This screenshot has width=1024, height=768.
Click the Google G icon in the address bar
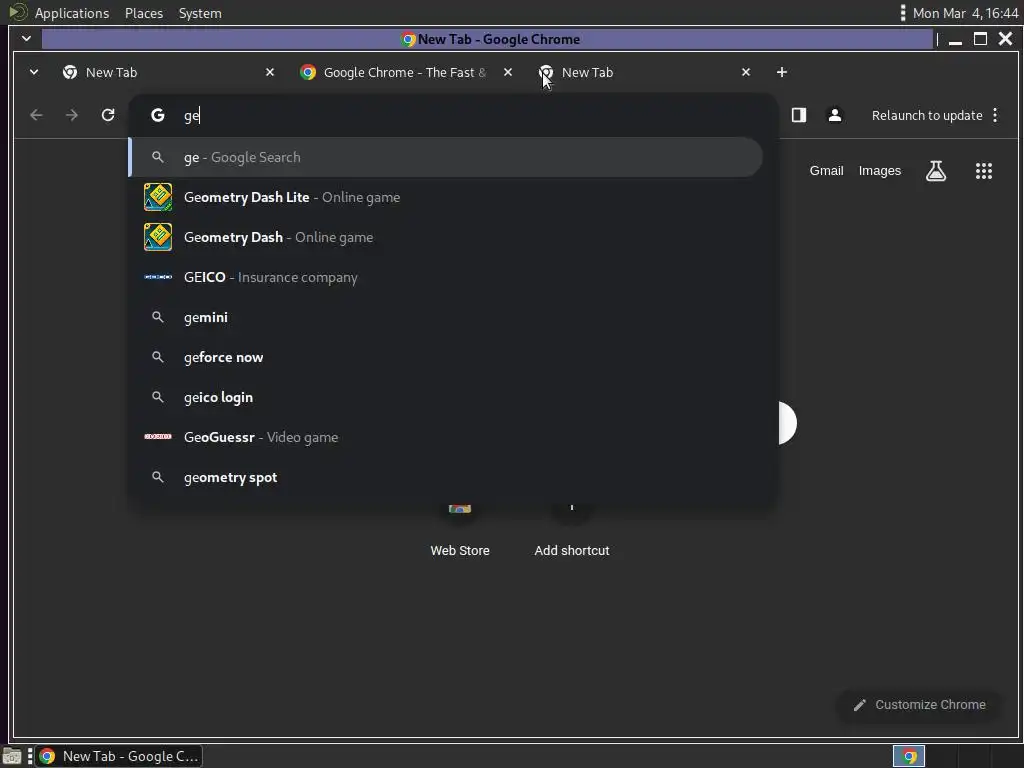[x=157, y=116]
